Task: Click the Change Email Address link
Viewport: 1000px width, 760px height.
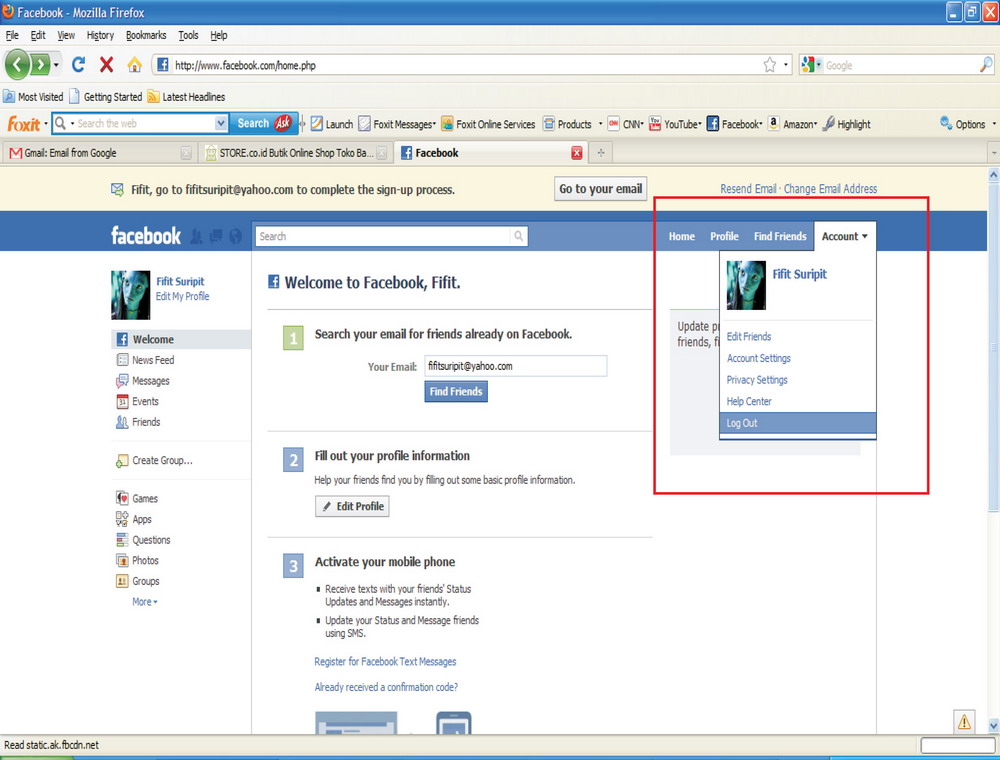Action: point(830,189)
